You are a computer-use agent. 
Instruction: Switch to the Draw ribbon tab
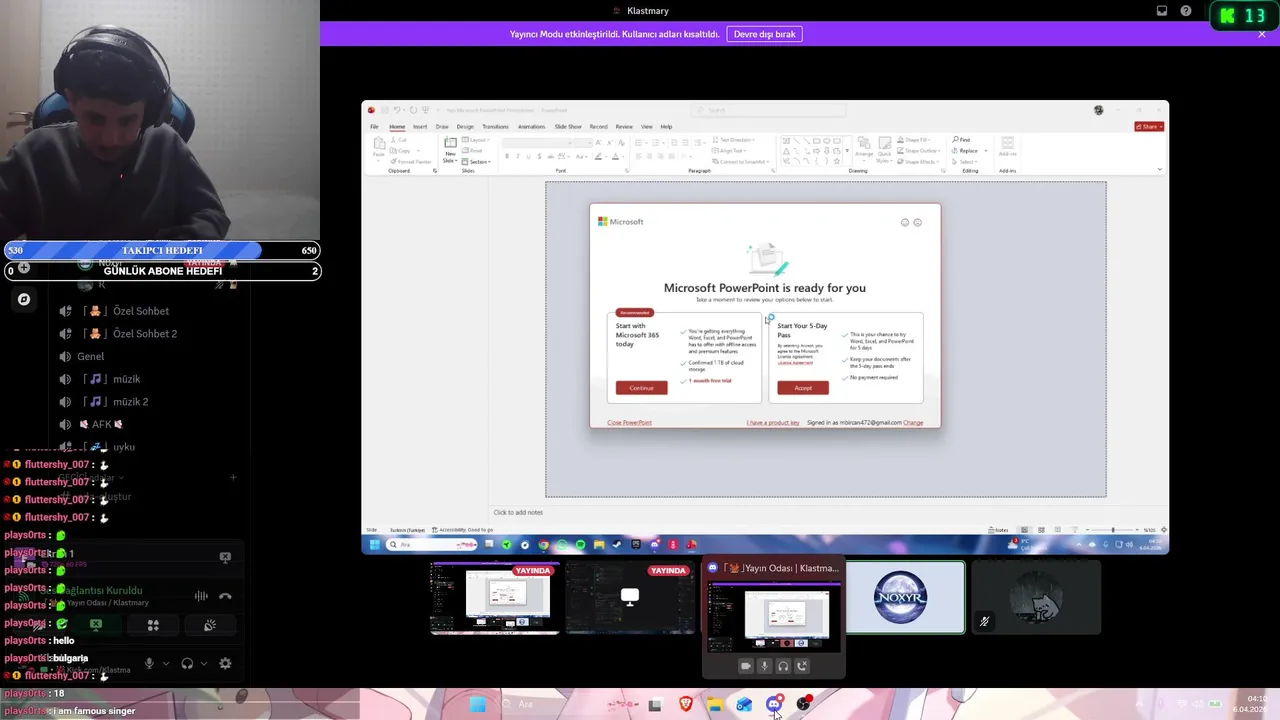tap(442, 127)
